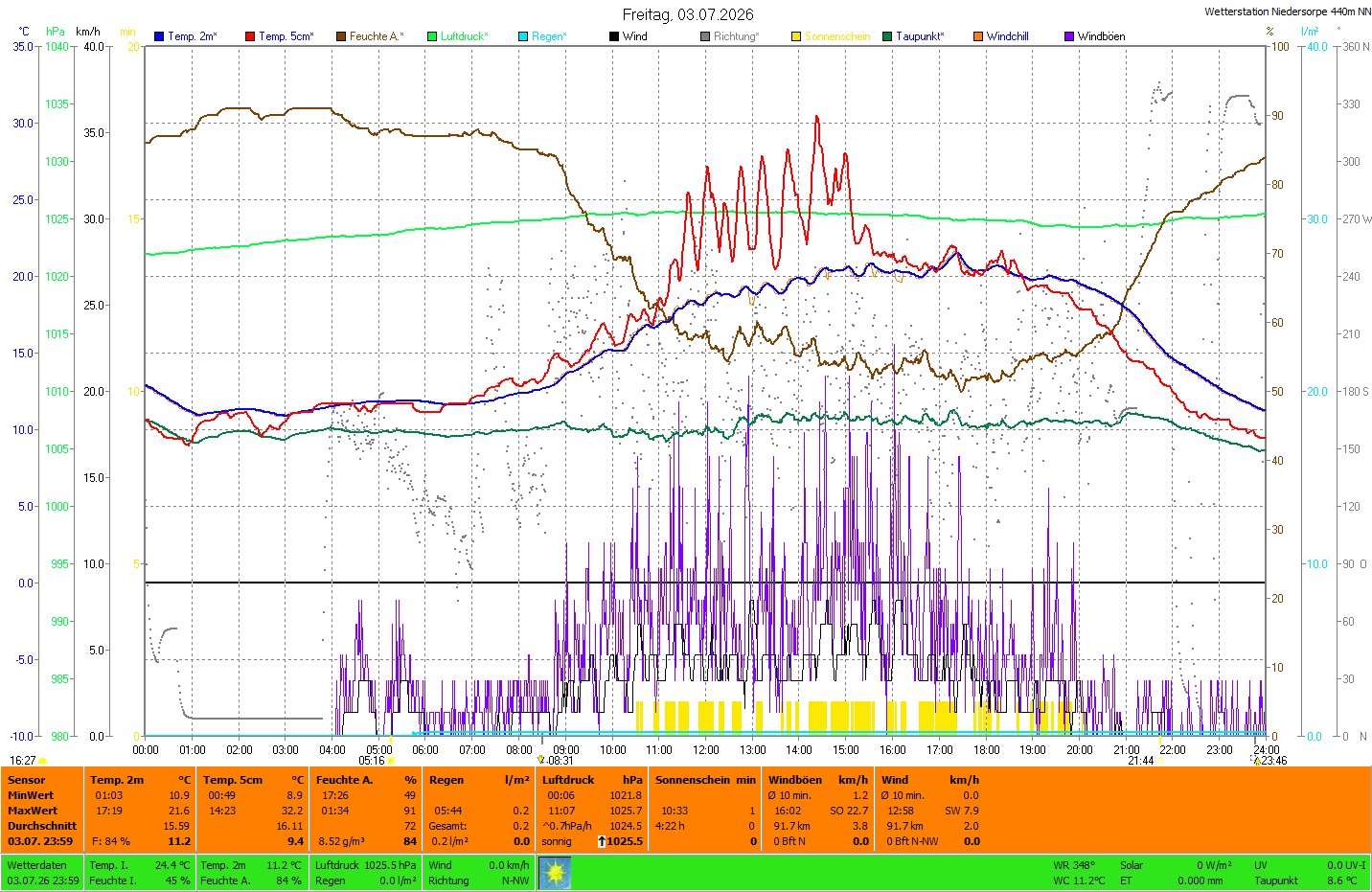Toggle the Luftdruck legend entry

click(x=458, y=36)
